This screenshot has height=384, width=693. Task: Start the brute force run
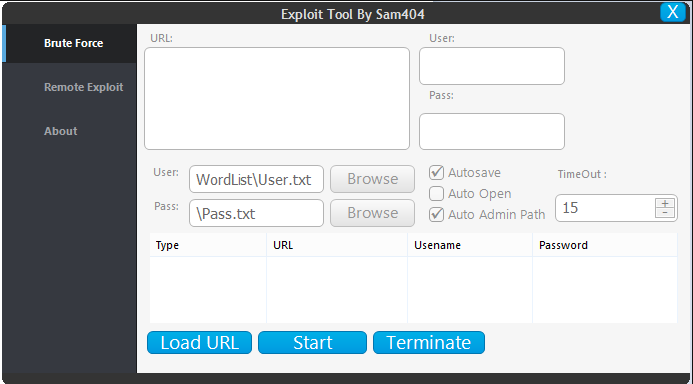click(x=312, y=342)
